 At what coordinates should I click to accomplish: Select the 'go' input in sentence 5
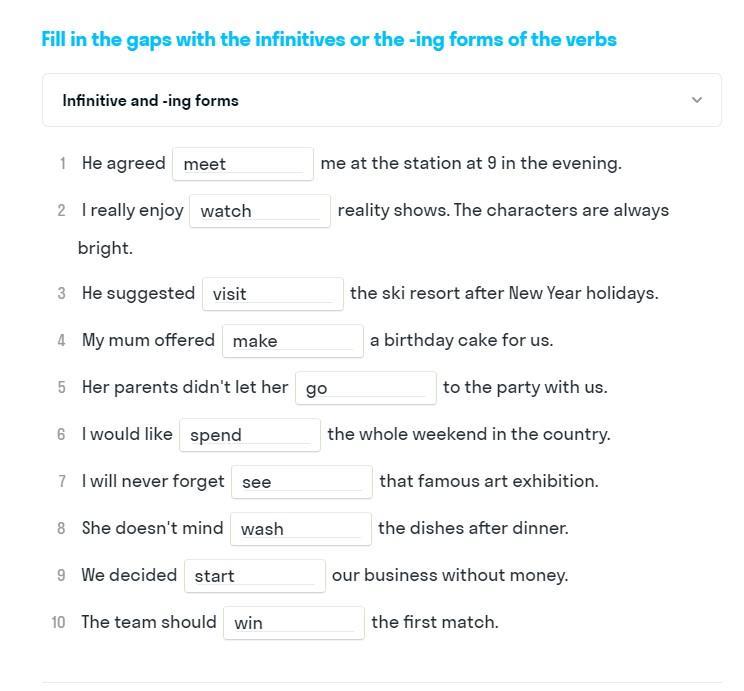365,388
